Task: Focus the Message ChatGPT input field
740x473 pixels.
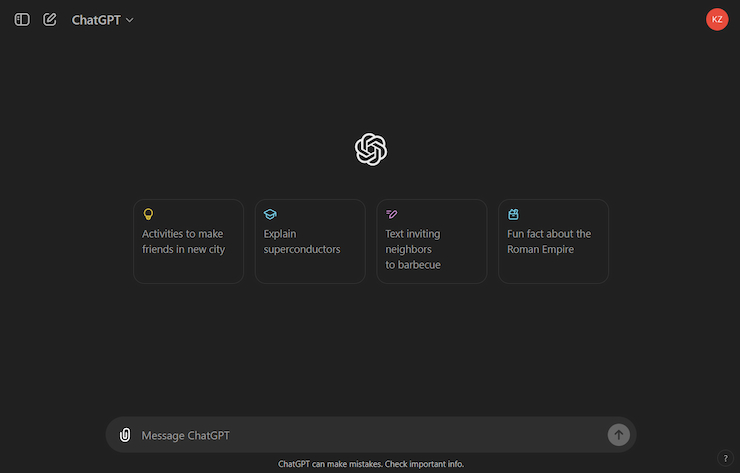Action: click(370, 435)
